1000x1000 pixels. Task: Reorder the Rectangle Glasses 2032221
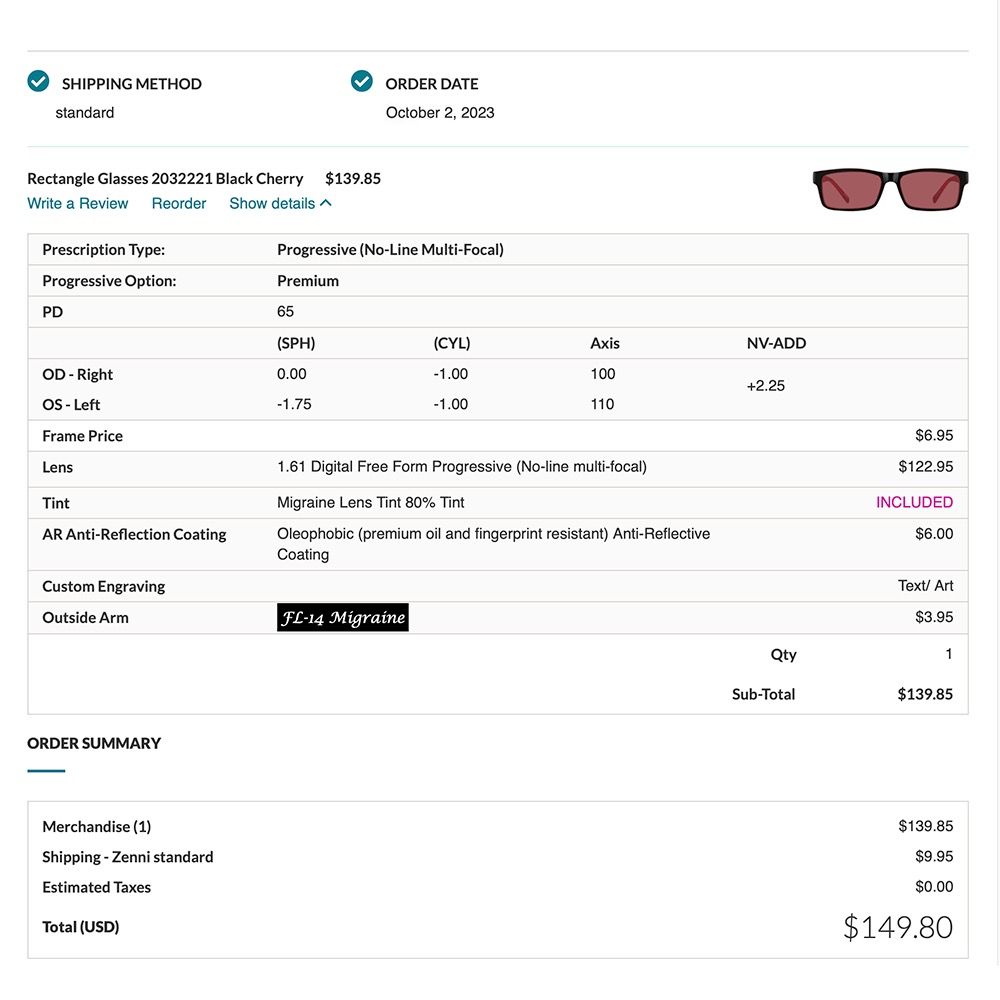[178, 203]
